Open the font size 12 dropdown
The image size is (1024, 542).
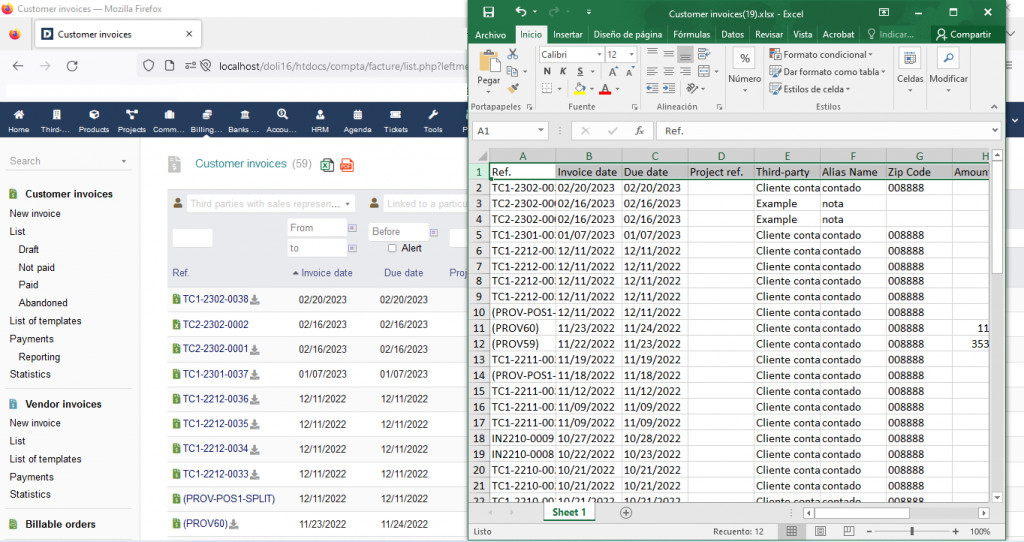[632, 54]
